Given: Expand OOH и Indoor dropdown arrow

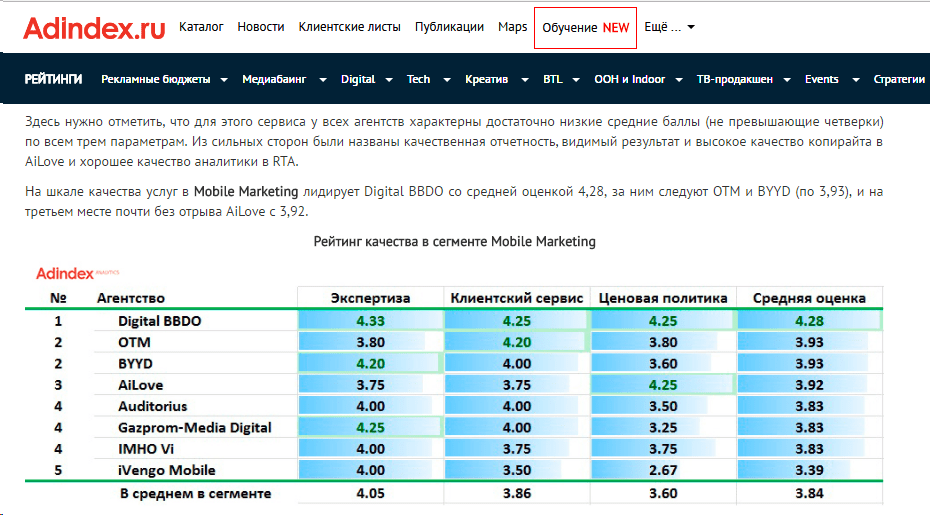Looking at the screenshot, I should pos(679,80).
